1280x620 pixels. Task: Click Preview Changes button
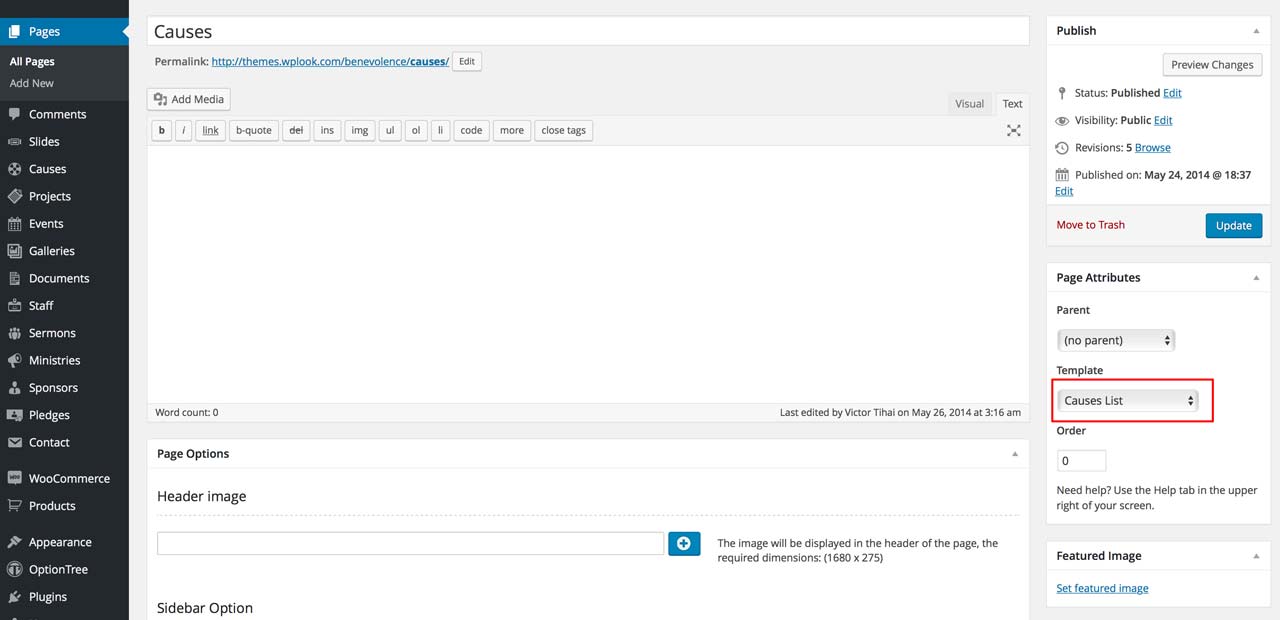point(1212,64)
